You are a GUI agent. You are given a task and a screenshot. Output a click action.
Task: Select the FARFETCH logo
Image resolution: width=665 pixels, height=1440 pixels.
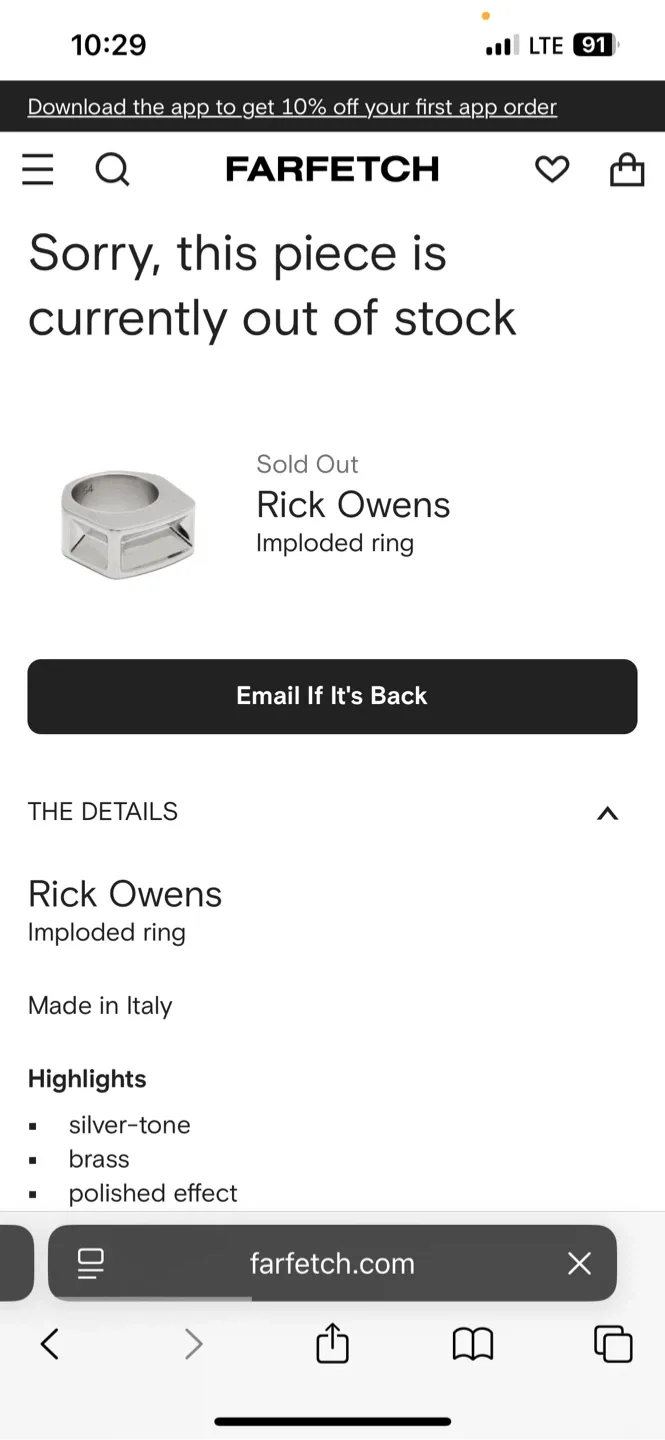(x=332, y=169)
